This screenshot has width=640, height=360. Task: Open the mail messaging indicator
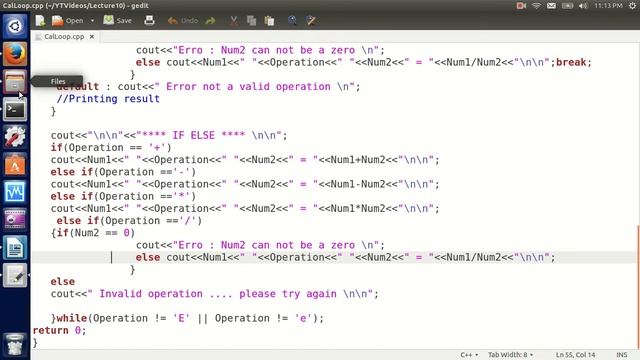click(x=551, y=6)
